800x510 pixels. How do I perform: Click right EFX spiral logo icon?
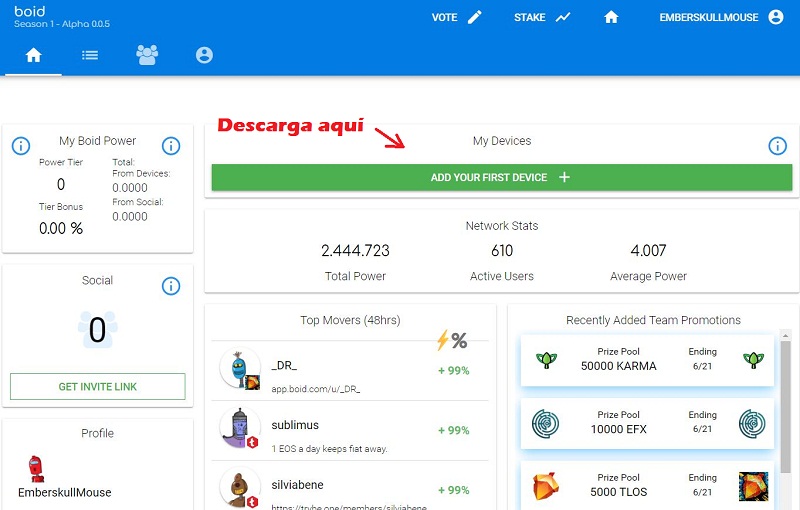pos(753,423)
